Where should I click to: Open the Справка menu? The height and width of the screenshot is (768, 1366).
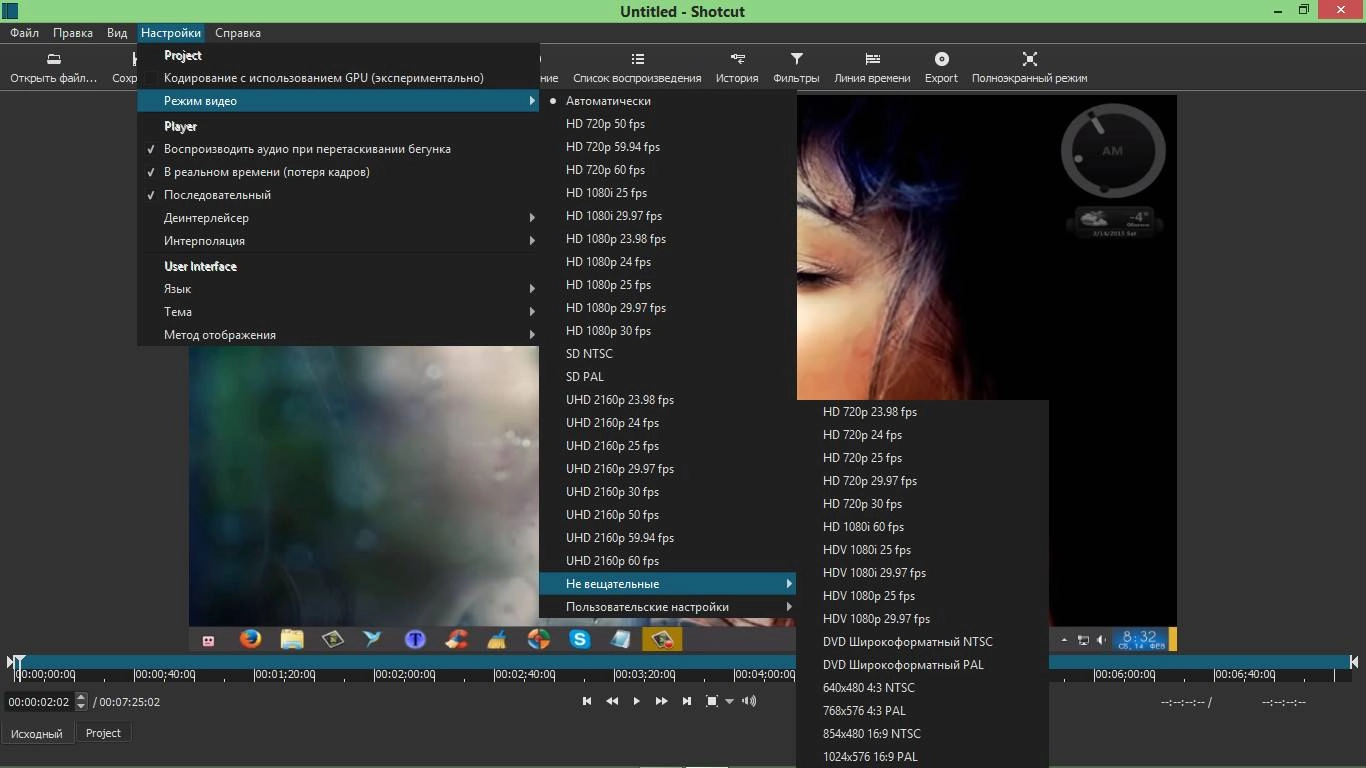pos(238,33)
